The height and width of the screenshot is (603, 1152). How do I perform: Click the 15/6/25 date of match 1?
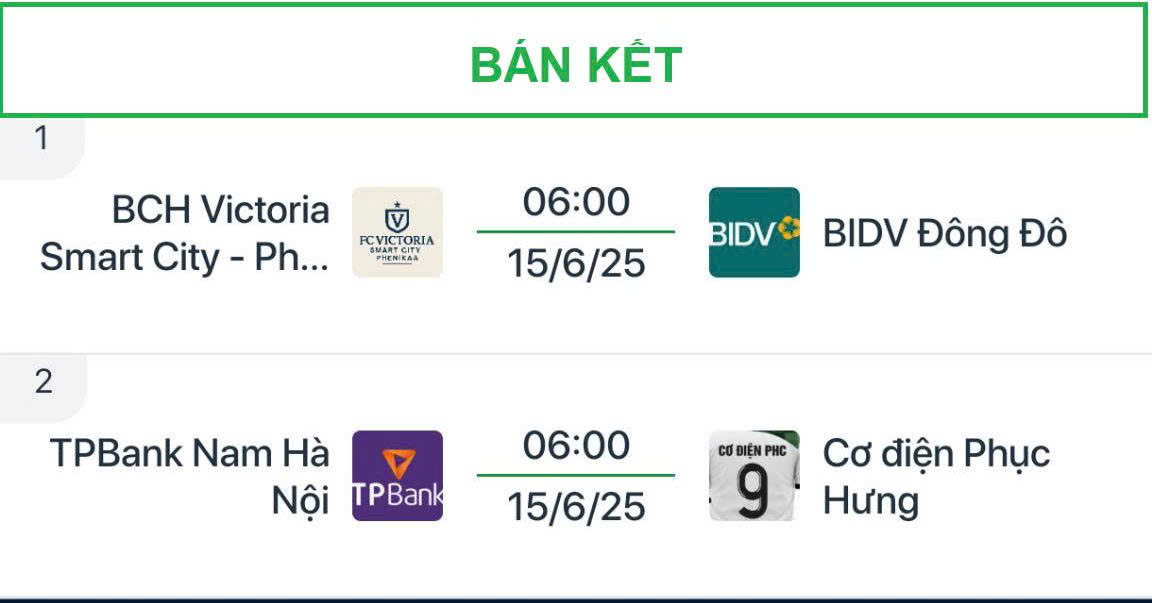576,263
